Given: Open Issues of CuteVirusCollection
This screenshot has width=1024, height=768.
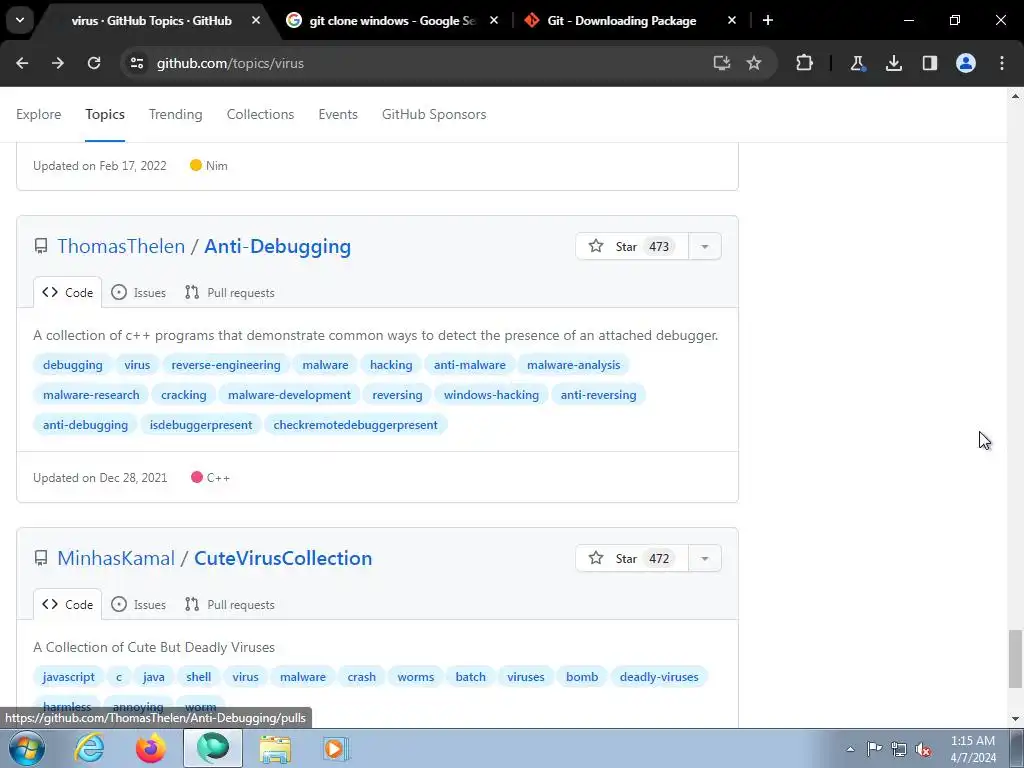Looking at the screenshot, I should (x=138, y=605).
